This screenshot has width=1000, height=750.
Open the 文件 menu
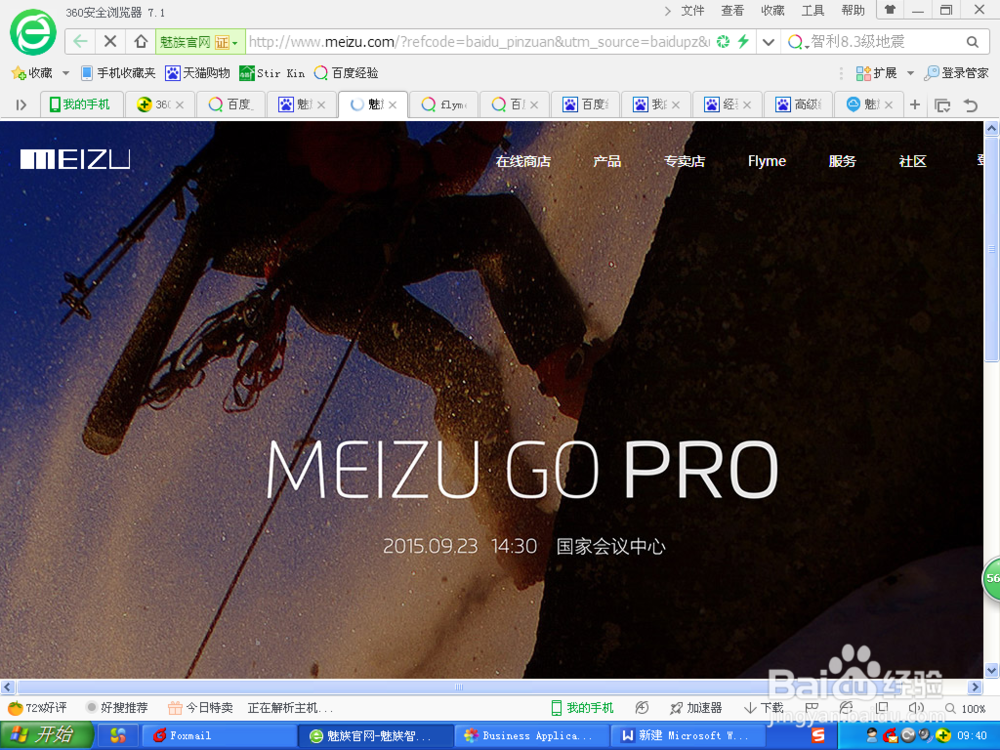click(x=693, y=10)
